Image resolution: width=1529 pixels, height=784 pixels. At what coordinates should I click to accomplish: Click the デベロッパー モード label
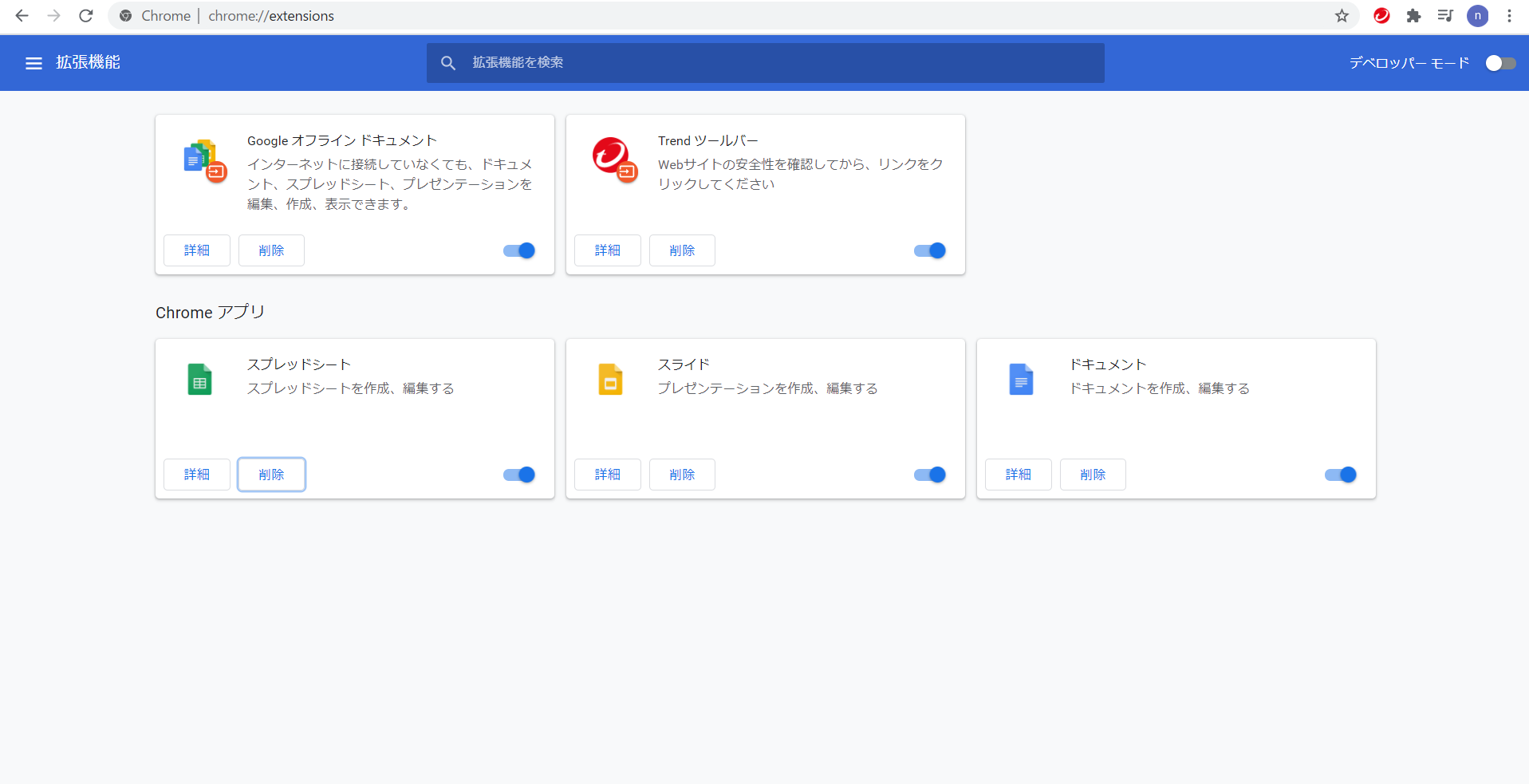[1409, 63]
